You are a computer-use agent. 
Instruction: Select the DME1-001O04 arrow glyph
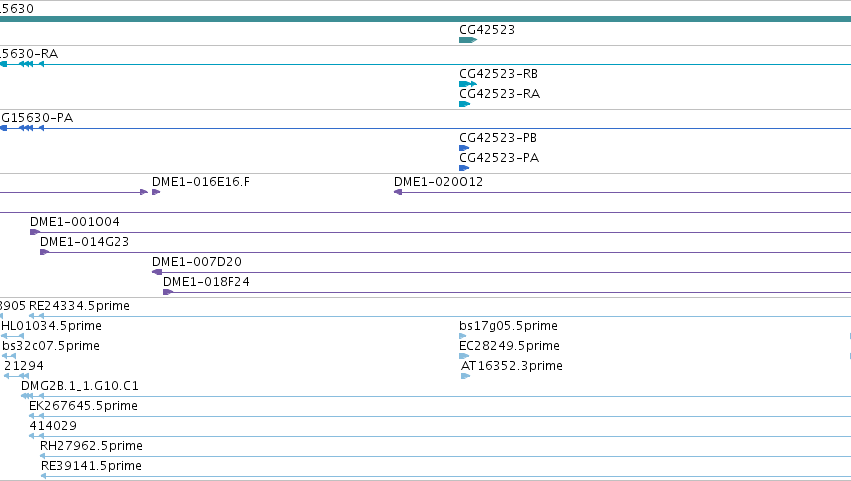coord(35,232)
